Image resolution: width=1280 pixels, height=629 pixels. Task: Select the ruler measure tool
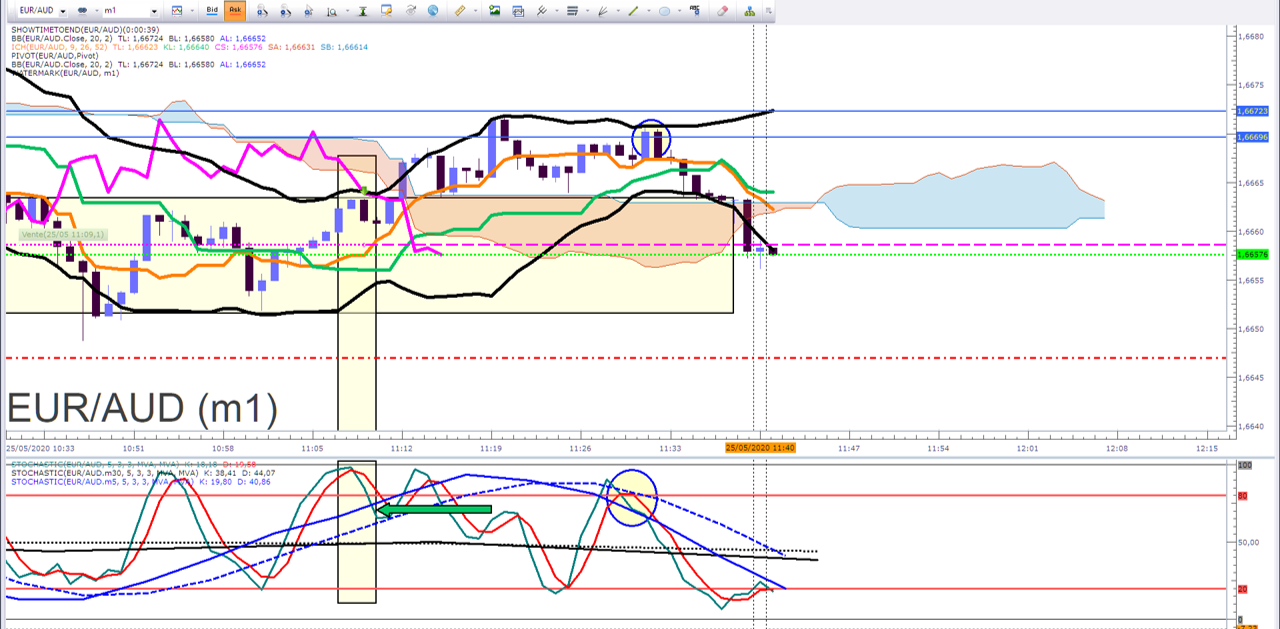coord(460,10)
